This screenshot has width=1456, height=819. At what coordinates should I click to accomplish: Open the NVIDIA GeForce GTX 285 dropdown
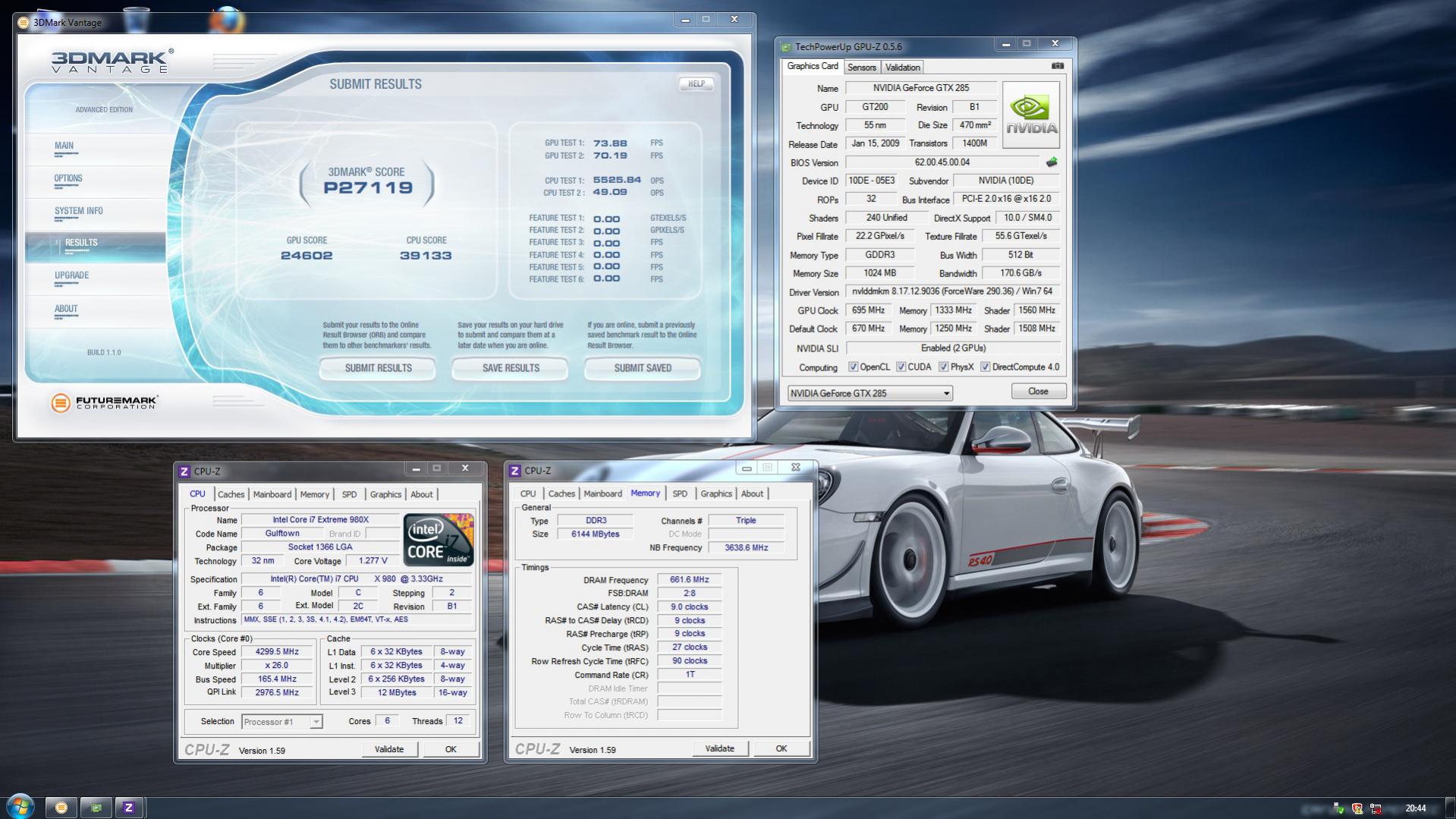coord(870,393)
